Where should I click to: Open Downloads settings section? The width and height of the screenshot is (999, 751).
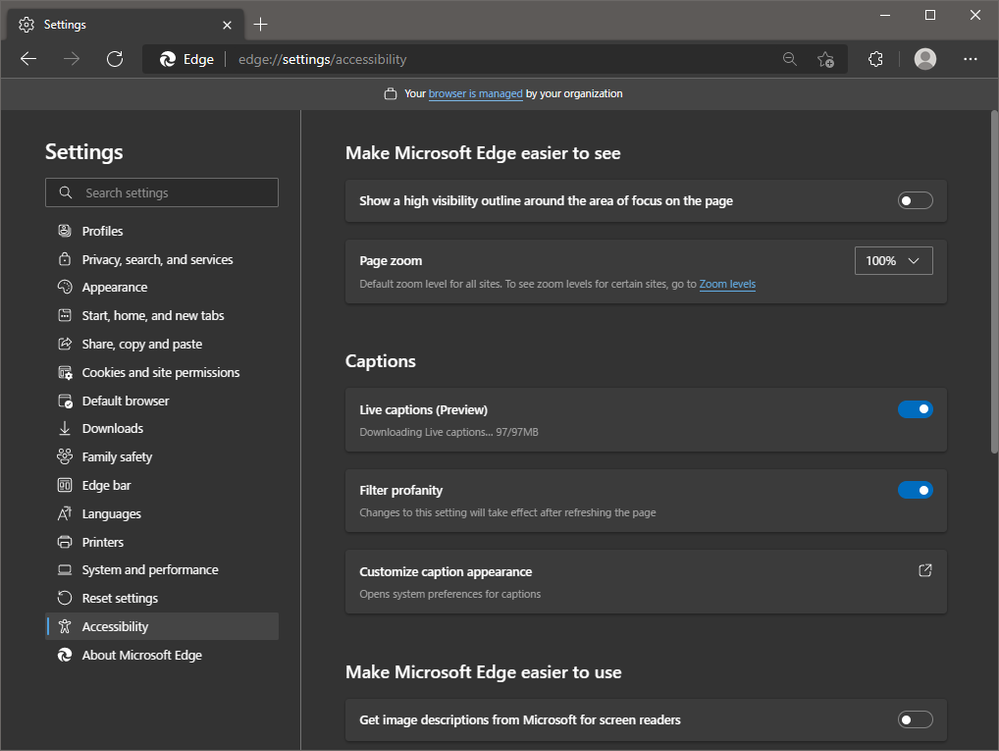pyautogui.click(x=162, y=429)
